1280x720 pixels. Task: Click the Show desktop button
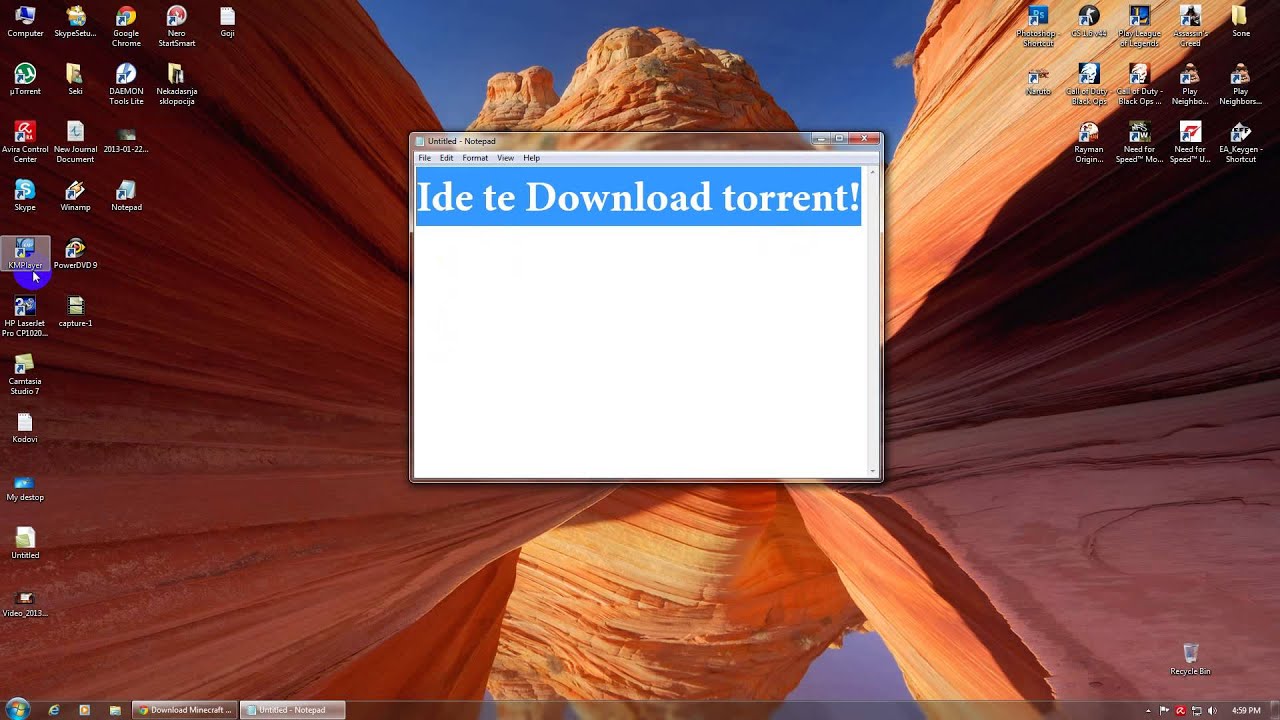[x=1274, y=710]
